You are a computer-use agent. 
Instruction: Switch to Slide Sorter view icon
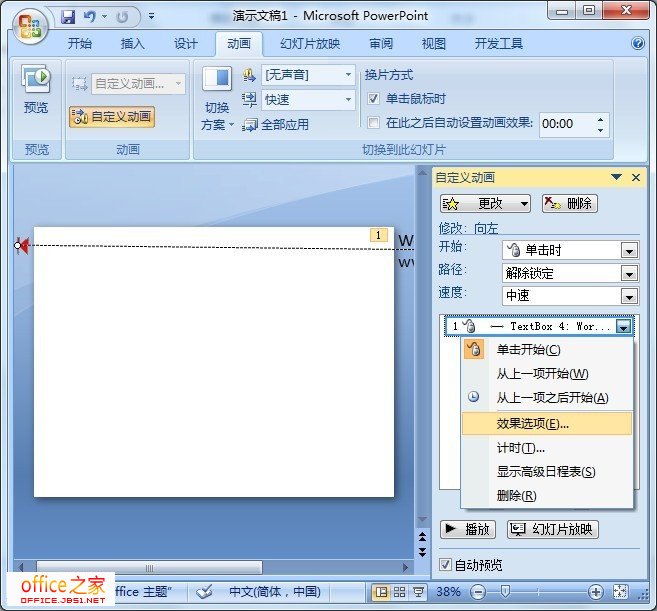[399, 592]
